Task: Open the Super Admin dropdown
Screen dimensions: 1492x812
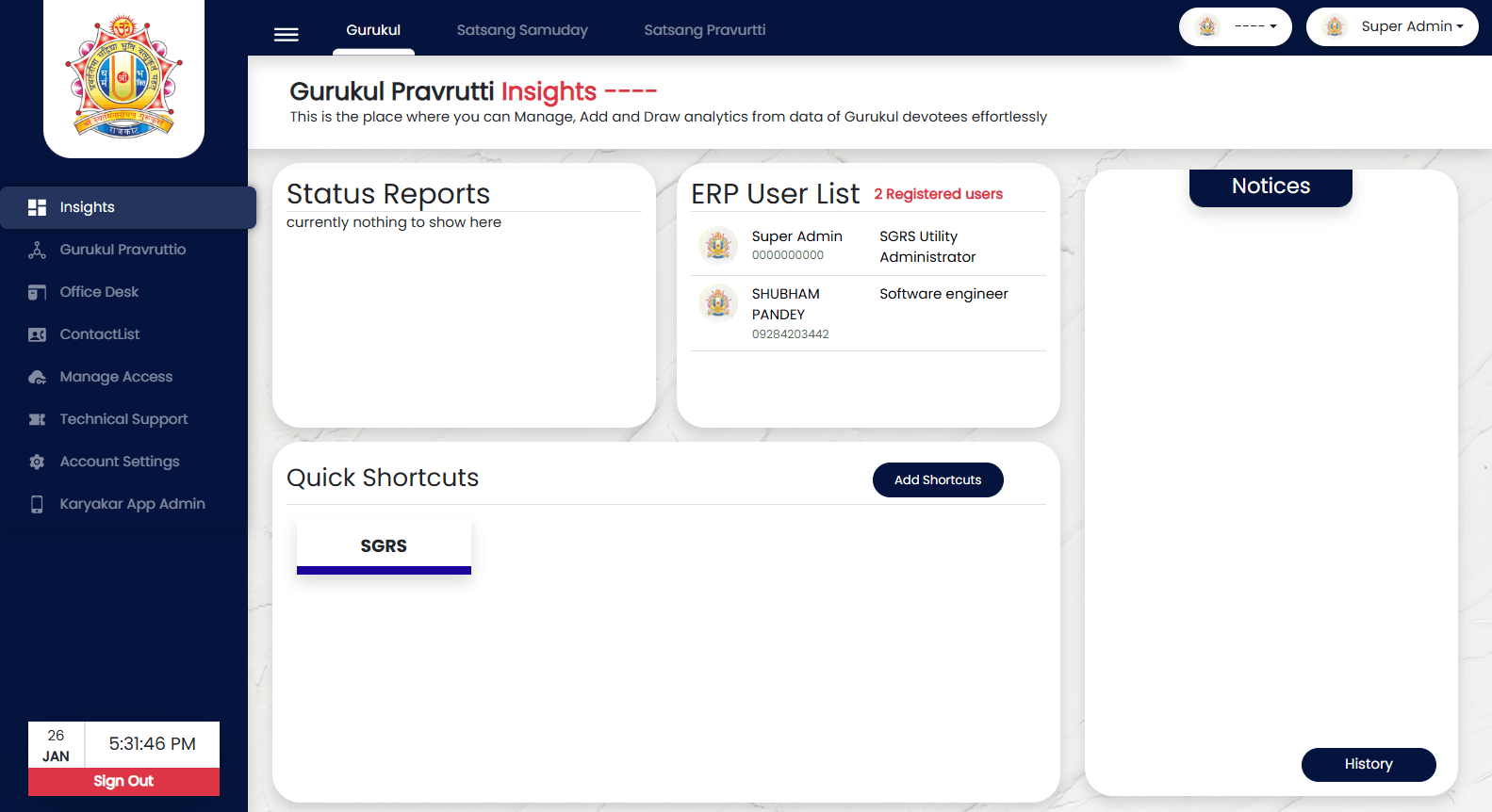Action: (1391, 26)
